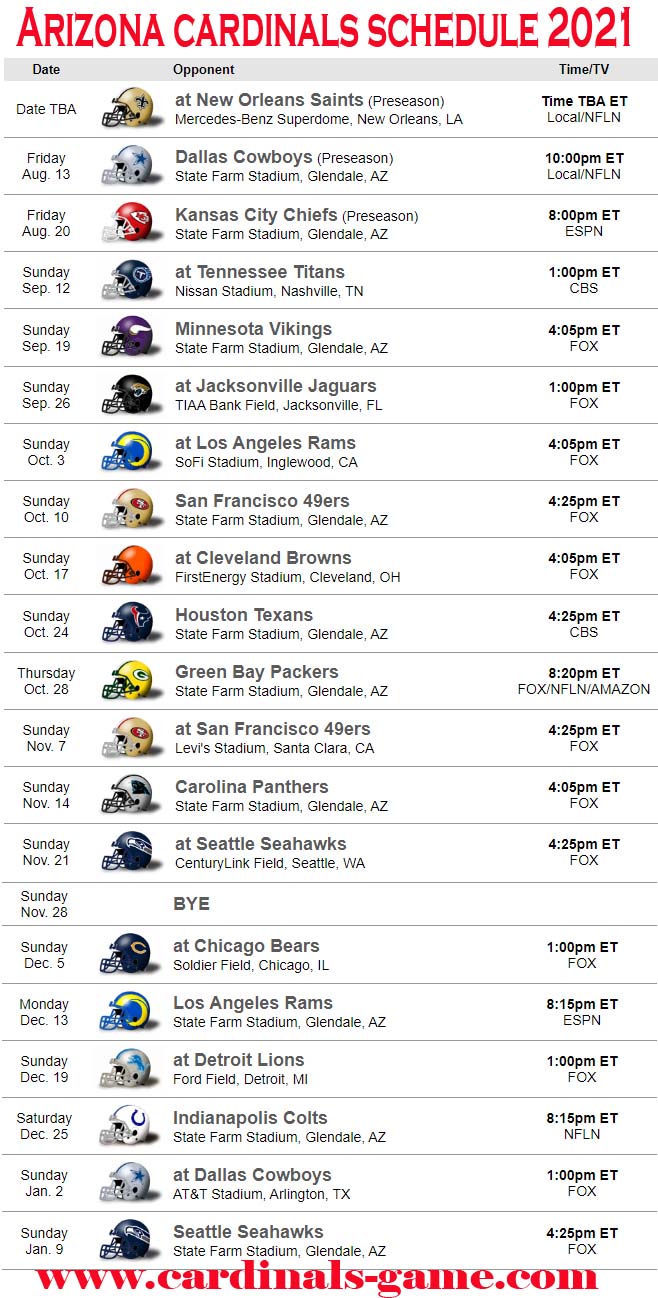Select the Detroit Lions helmet icon
The height and width of the screenshot is (1298, 658).
tap(125, 1068)
